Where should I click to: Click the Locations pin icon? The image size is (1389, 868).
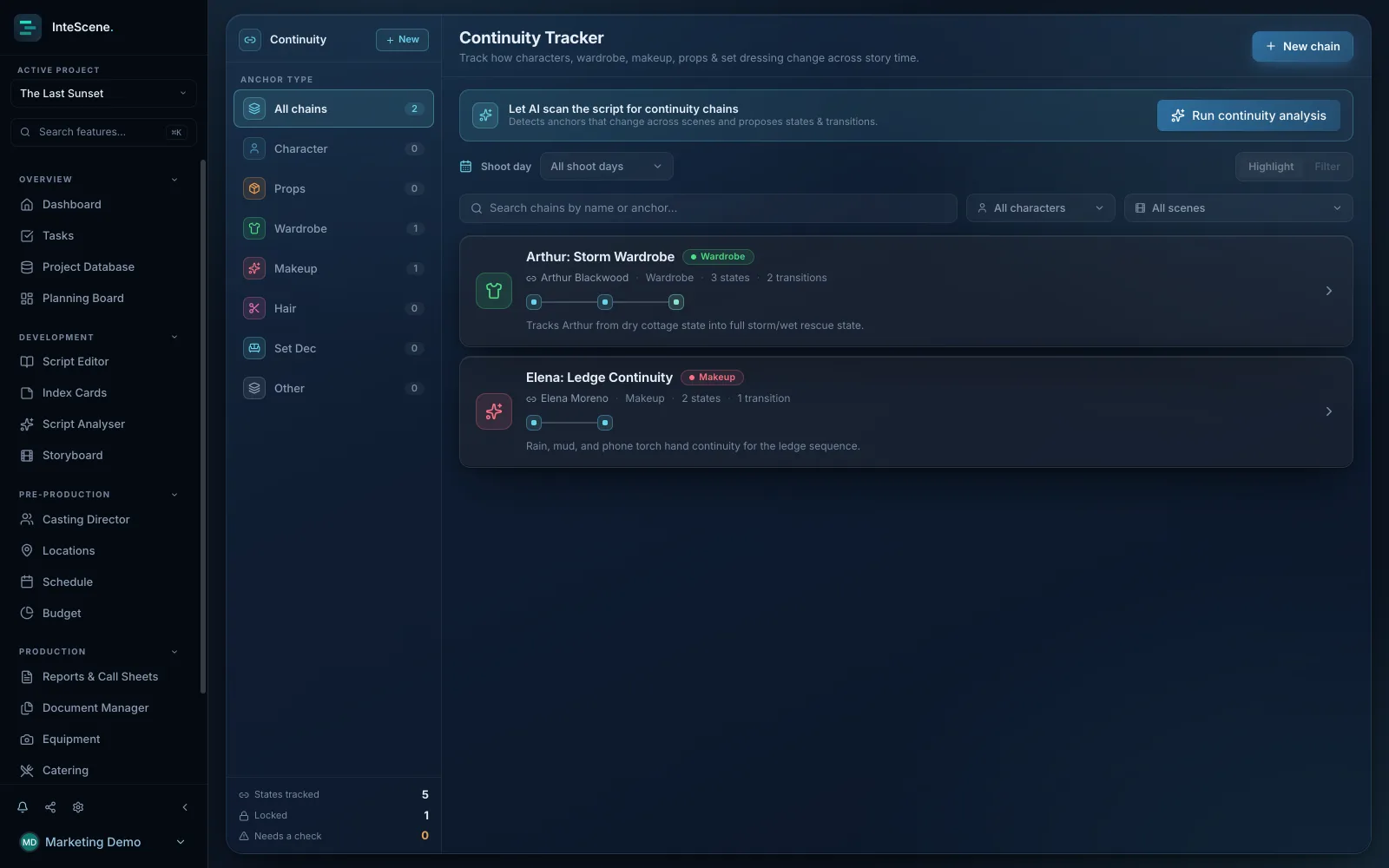pos(27,550)
